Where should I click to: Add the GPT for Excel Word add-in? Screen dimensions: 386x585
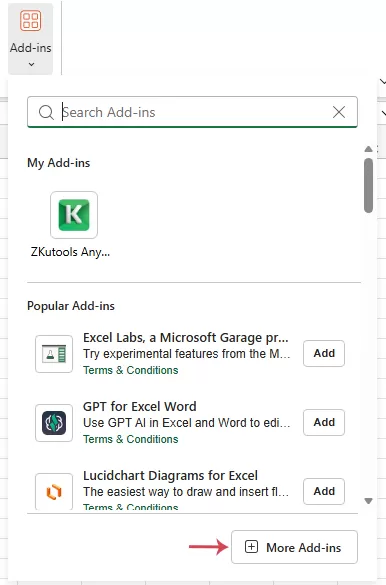[324, 422]
